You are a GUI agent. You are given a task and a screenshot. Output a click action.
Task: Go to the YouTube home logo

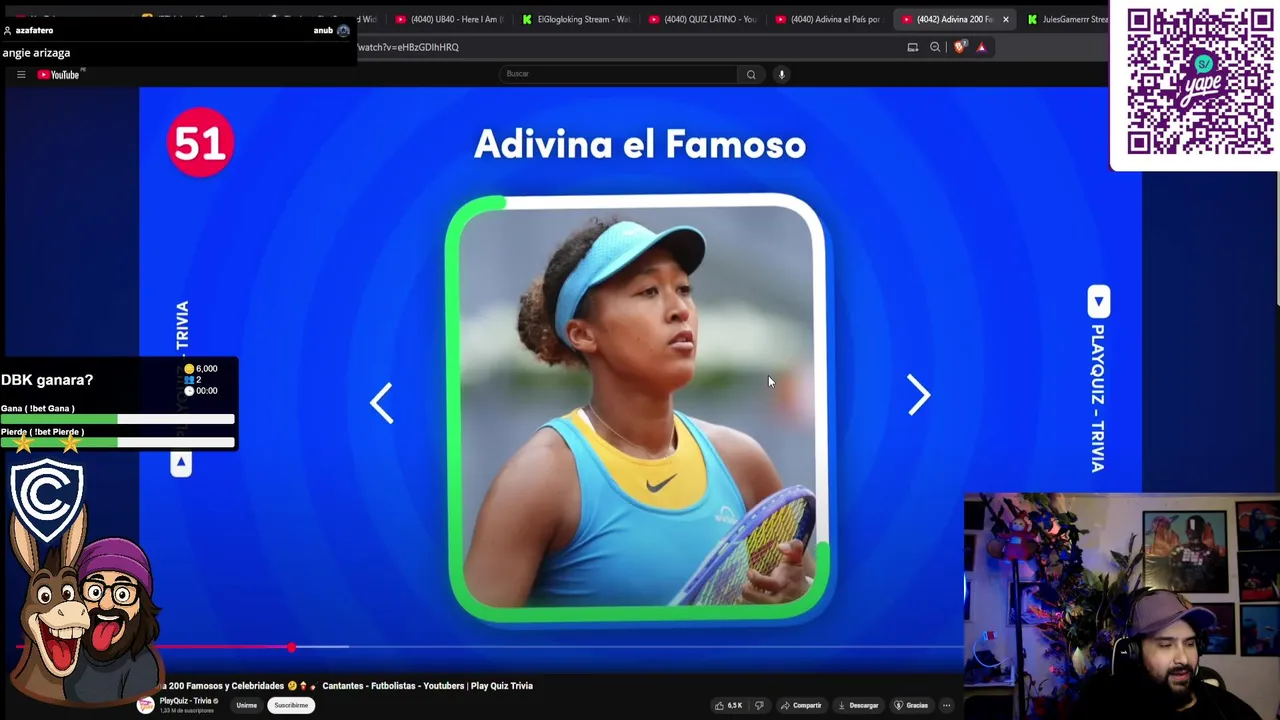point(58,74)
